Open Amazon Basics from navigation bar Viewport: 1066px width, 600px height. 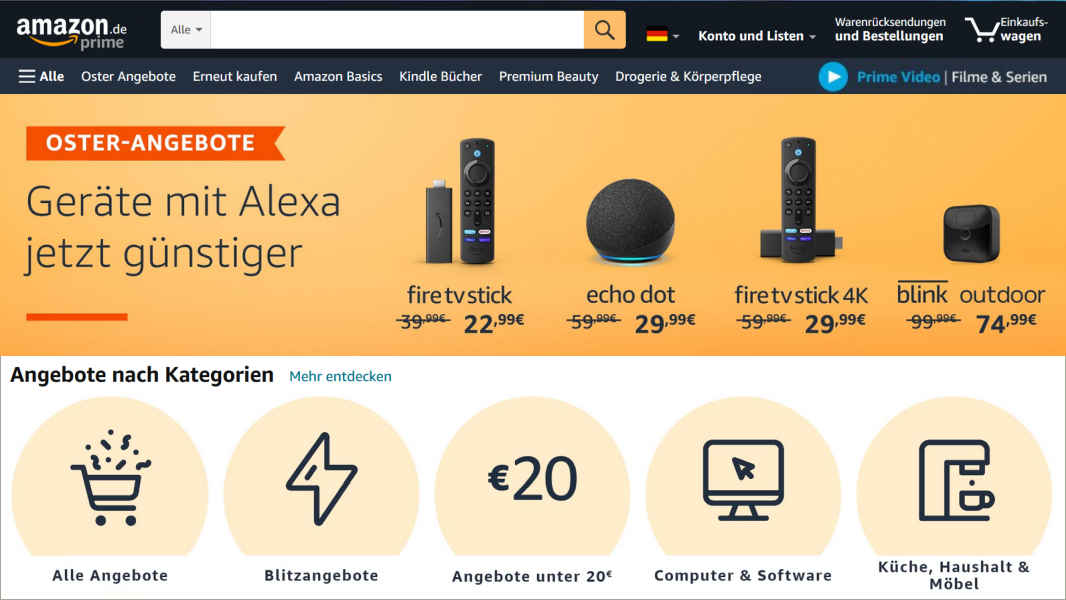(338, 77)
